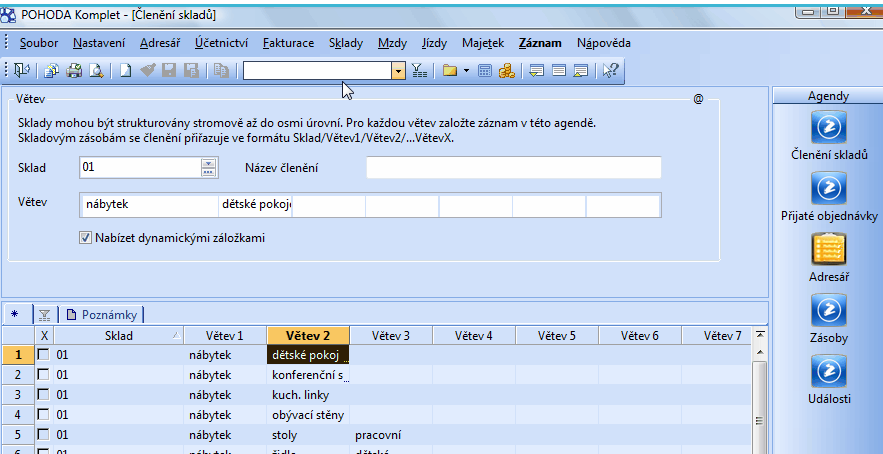Image resolution: width=883 pixels, height=454 pixels.
Task: Open Adresář agenda icon in sidebar
Action: tap(829, 249)
